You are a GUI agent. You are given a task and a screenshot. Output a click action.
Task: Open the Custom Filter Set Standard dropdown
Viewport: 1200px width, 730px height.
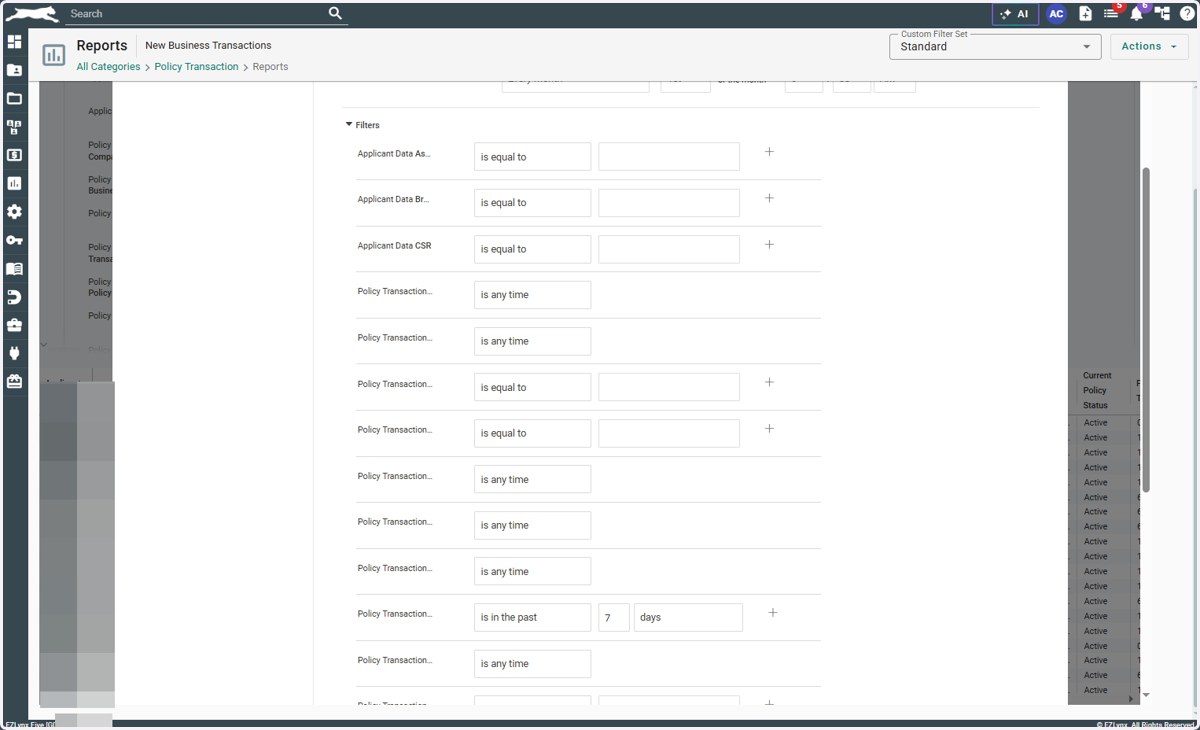pyautogui.click(x=995, y=46)
